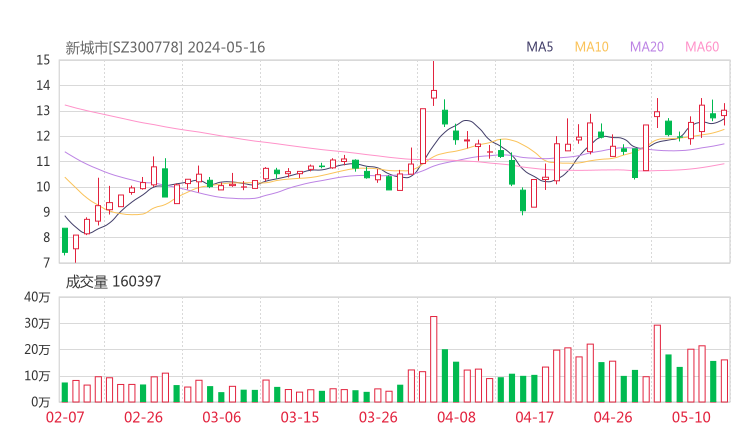Click the price axis value 8
Screen dimensions: 740x440
click(46, 238)
